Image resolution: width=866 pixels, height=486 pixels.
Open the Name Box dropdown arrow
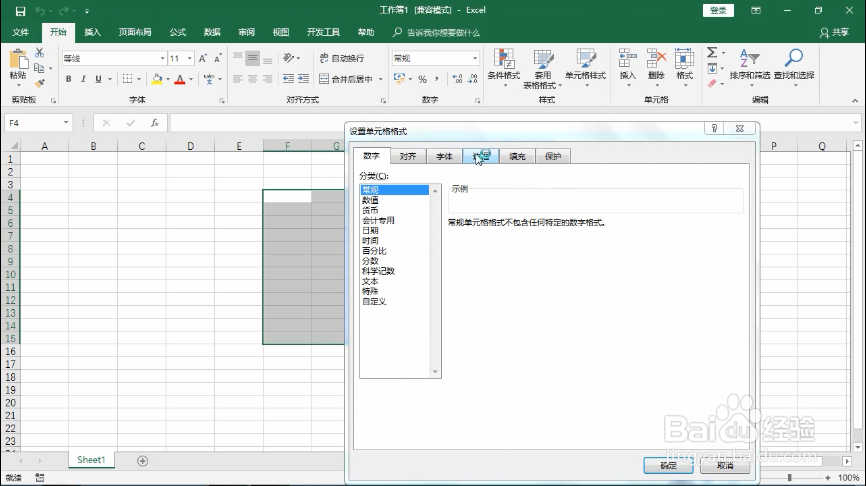click(66, 123)
